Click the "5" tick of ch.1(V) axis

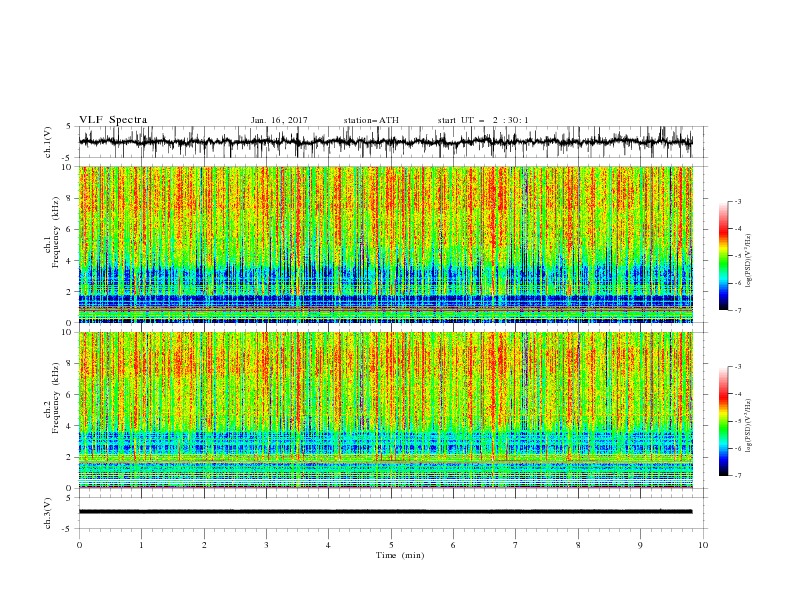(x=69, y=126)
